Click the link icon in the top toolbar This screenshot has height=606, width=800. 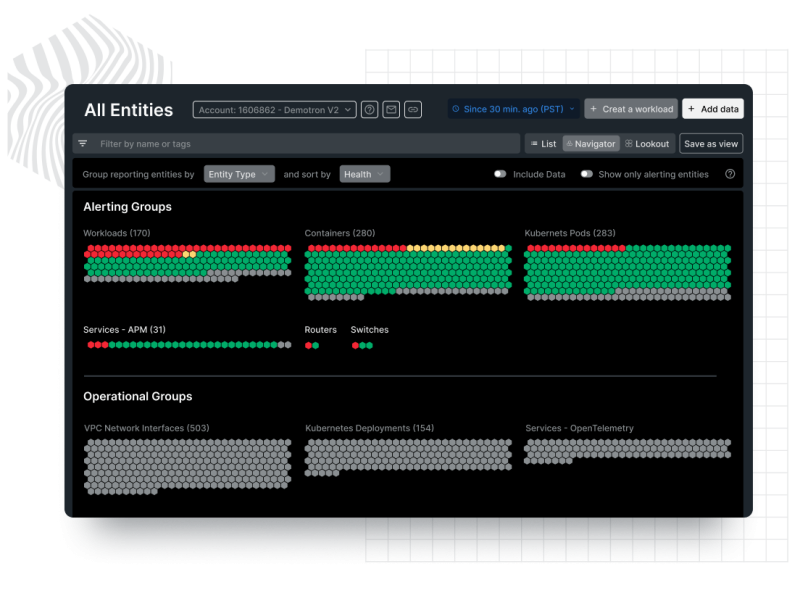pos(413,109)
